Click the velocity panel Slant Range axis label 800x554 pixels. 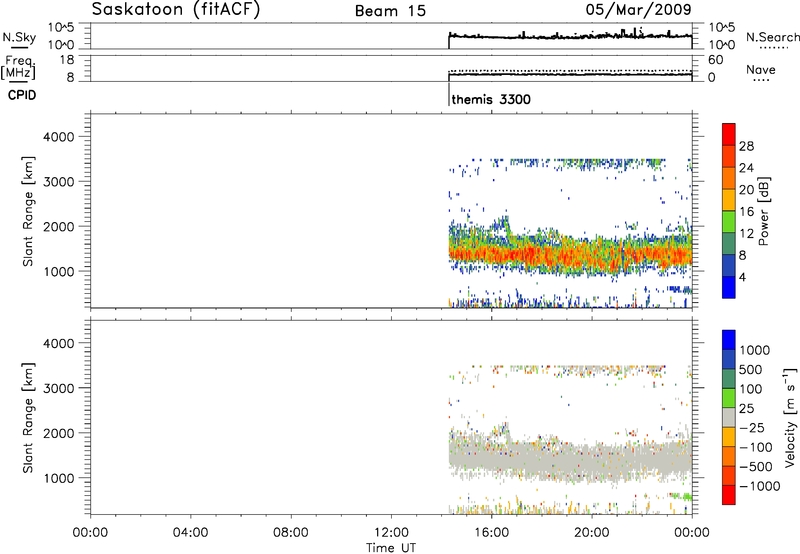(28, 417)
